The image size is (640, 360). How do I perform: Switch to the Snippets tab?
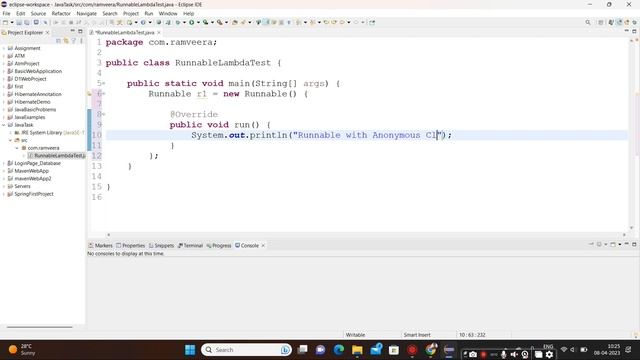pyautogui.click(x=162, y=246)
